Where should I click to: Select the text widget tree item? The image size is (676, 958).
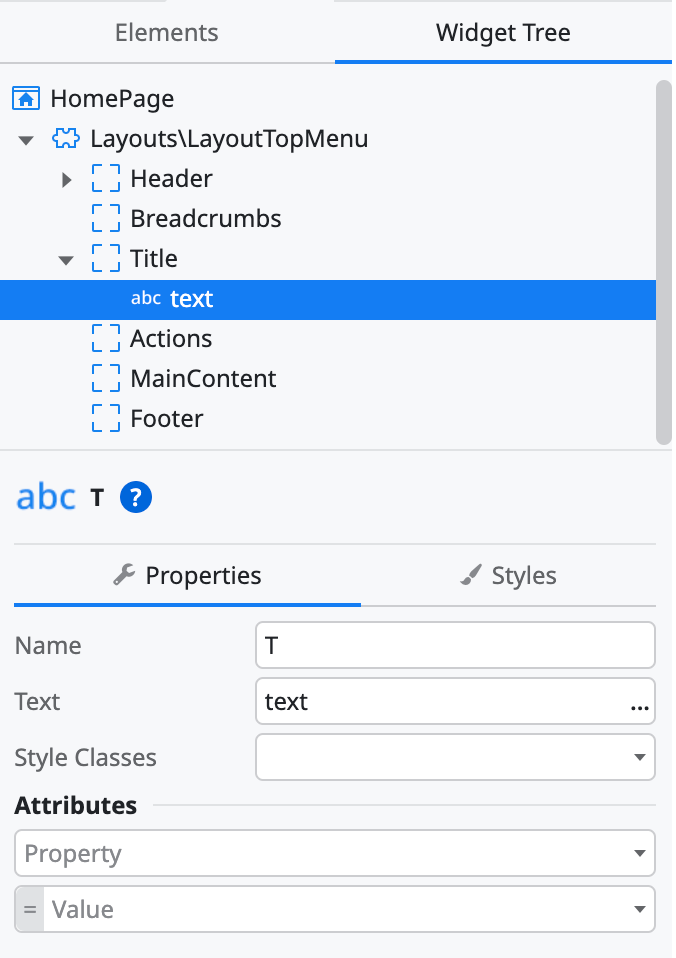coord(191,299)
